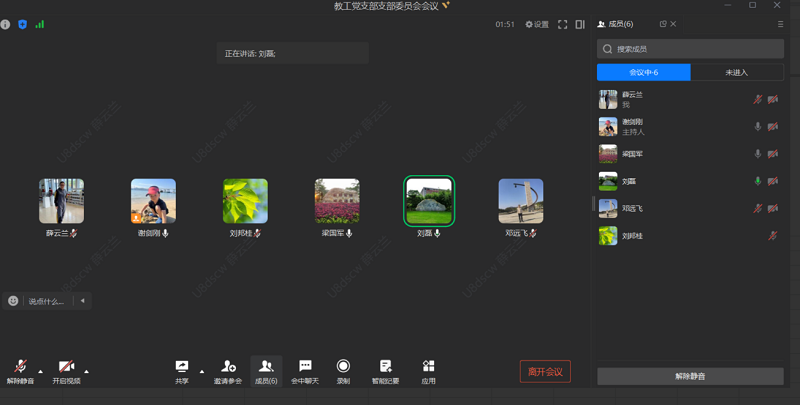Toggle 薛云兰 microphone icon in member list
Viewport: 800px width, 405px height.
tap(758, 99)
